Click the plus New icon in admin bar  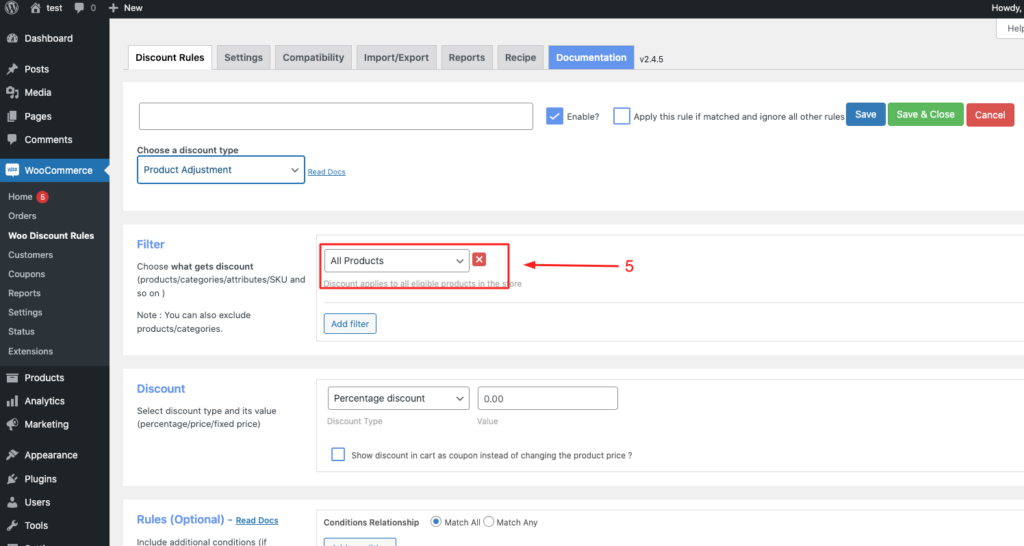(113, 8)
